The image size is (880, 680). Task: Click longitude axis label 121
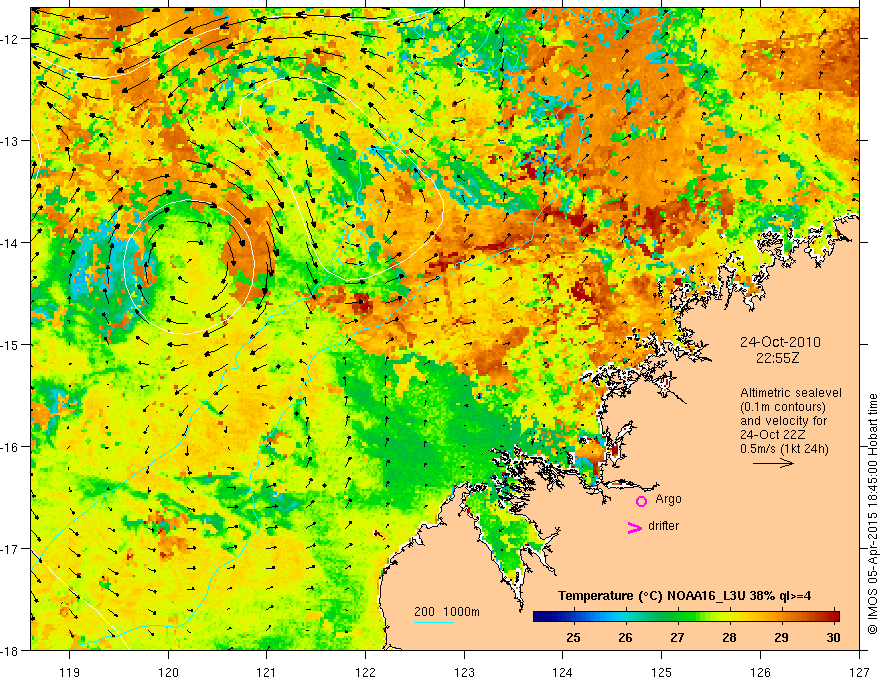(267, 673)
